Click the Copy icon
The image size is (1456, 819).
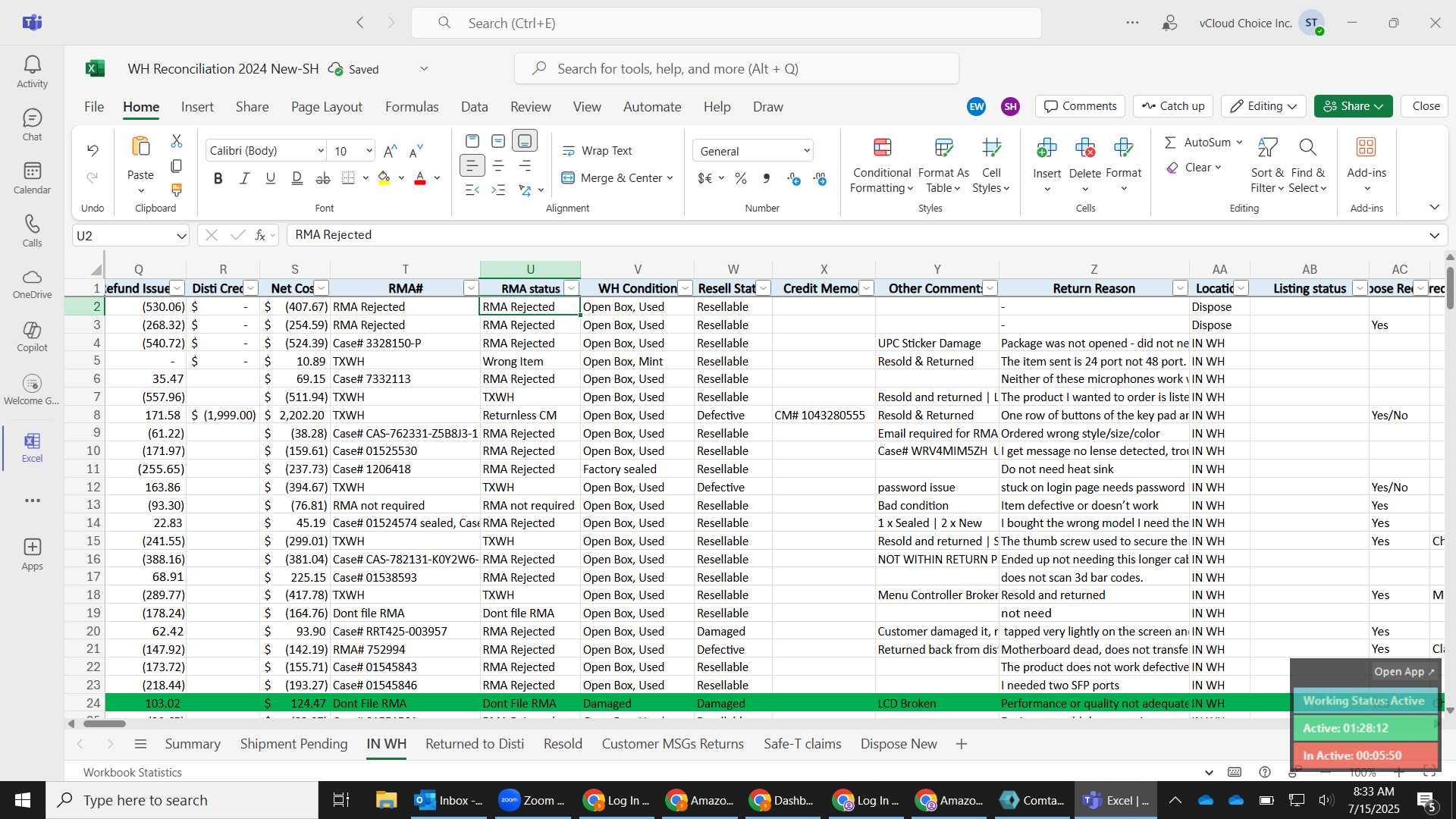pos(177,165)
